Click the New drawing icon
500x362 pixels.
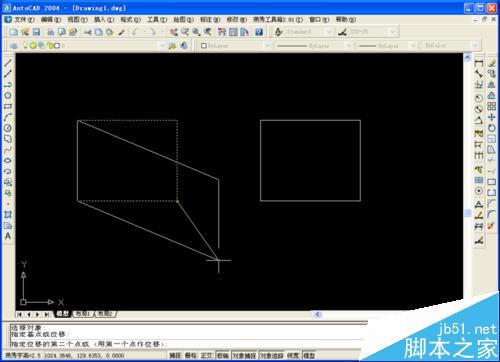pos(14,32)
